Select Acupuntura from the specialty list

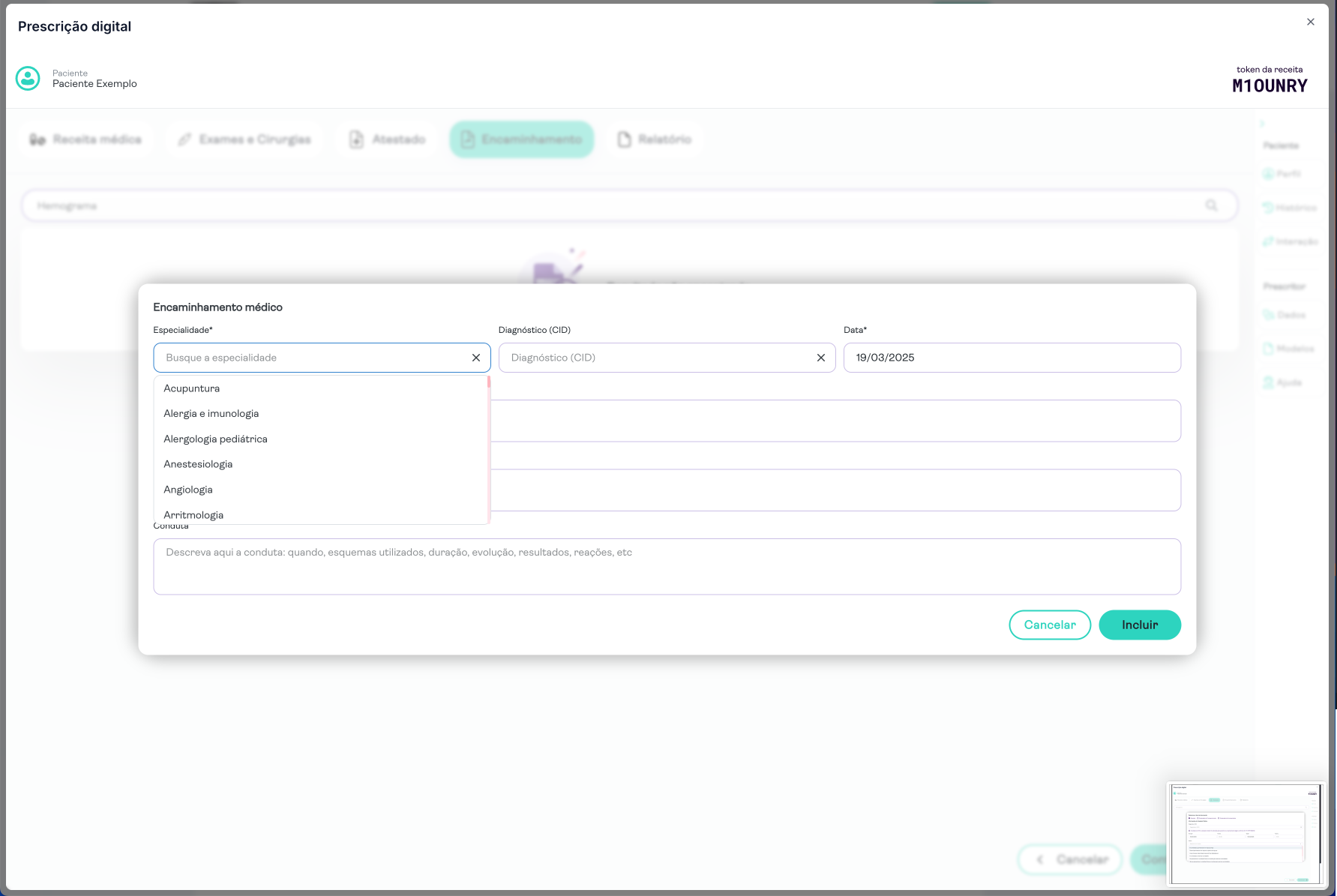192,388
